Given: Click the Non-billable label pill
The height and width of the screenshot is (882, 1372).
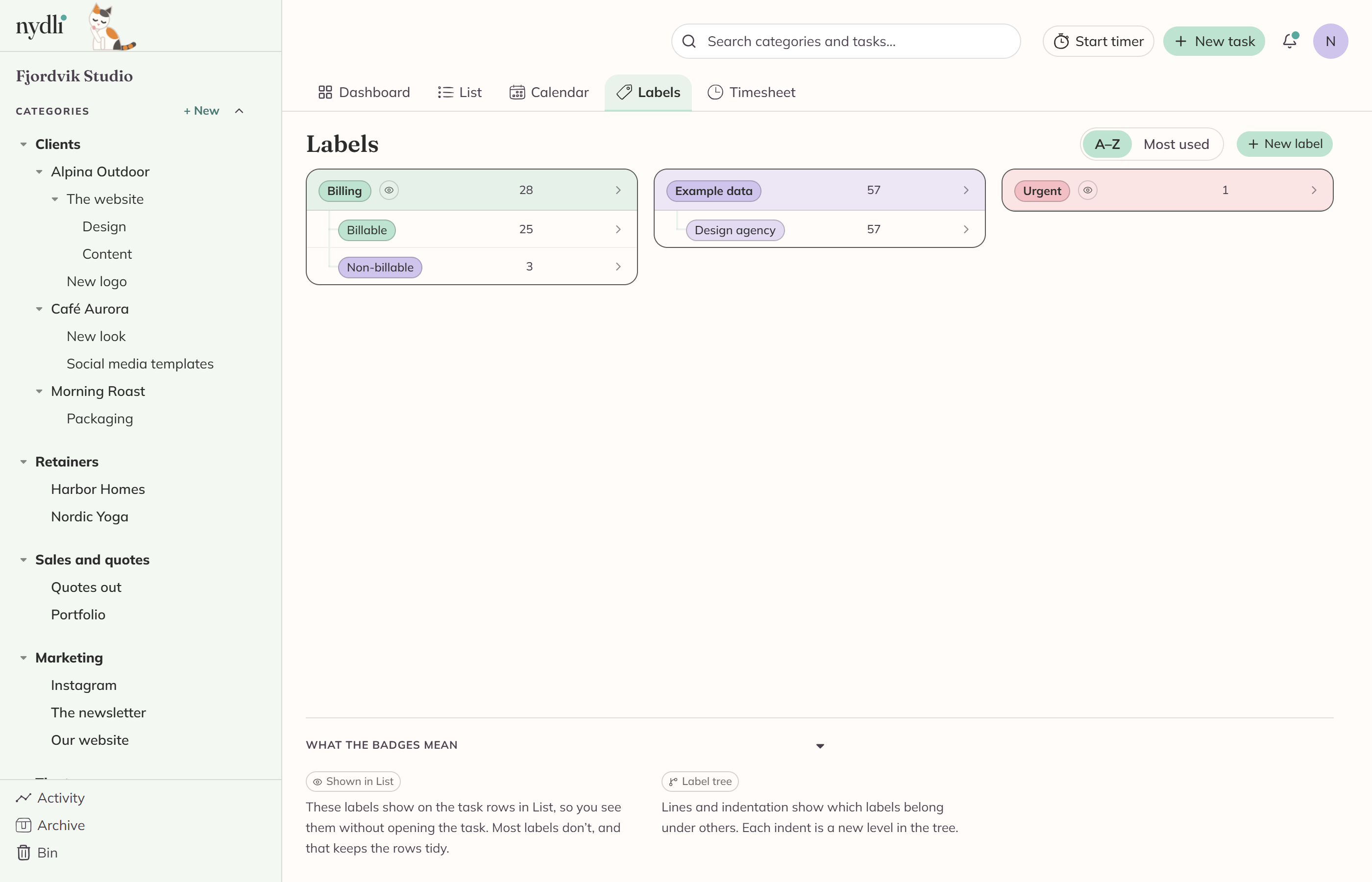Looking at the screenshot, I should (x=380, y=268).
